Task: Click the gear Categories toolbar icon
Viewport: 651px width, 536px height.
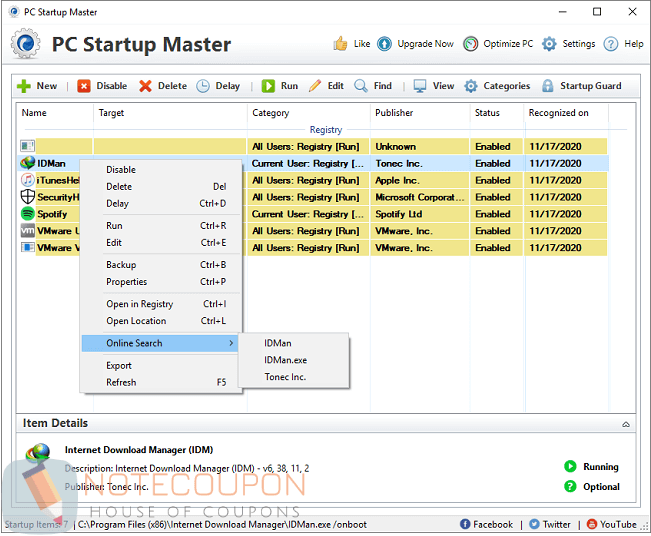Action: point(470,86)
